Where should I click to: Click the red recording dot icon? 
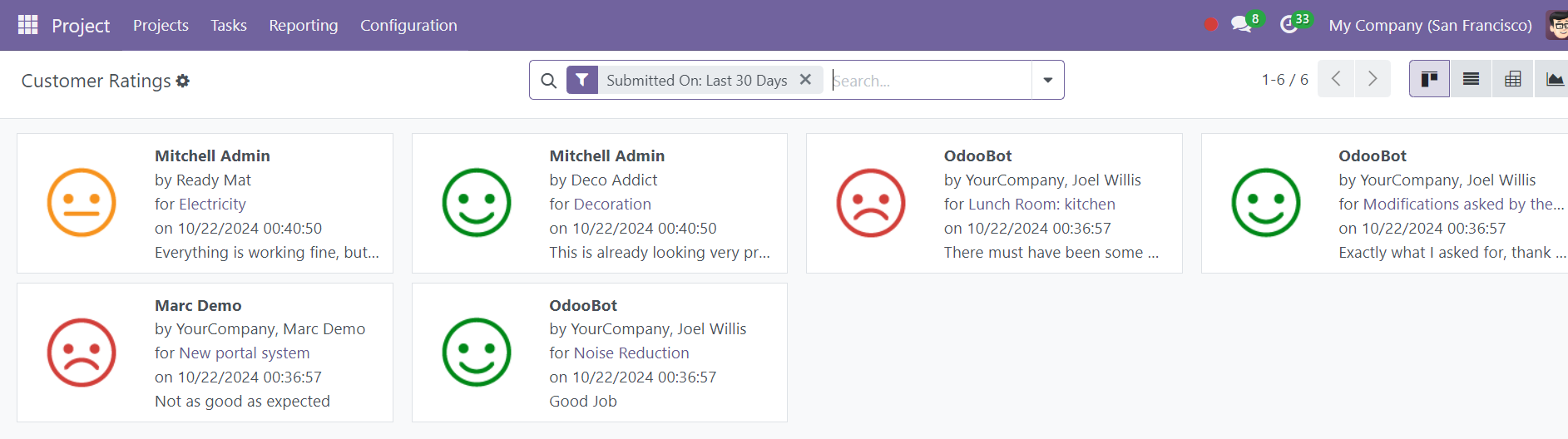point(1211,25)
